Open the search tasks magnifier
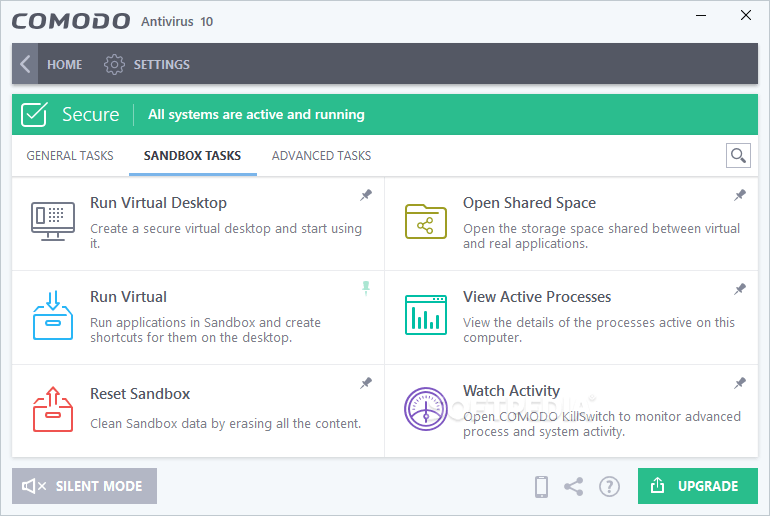This screenshot has width=770, height=516. (x=738, y=156)
